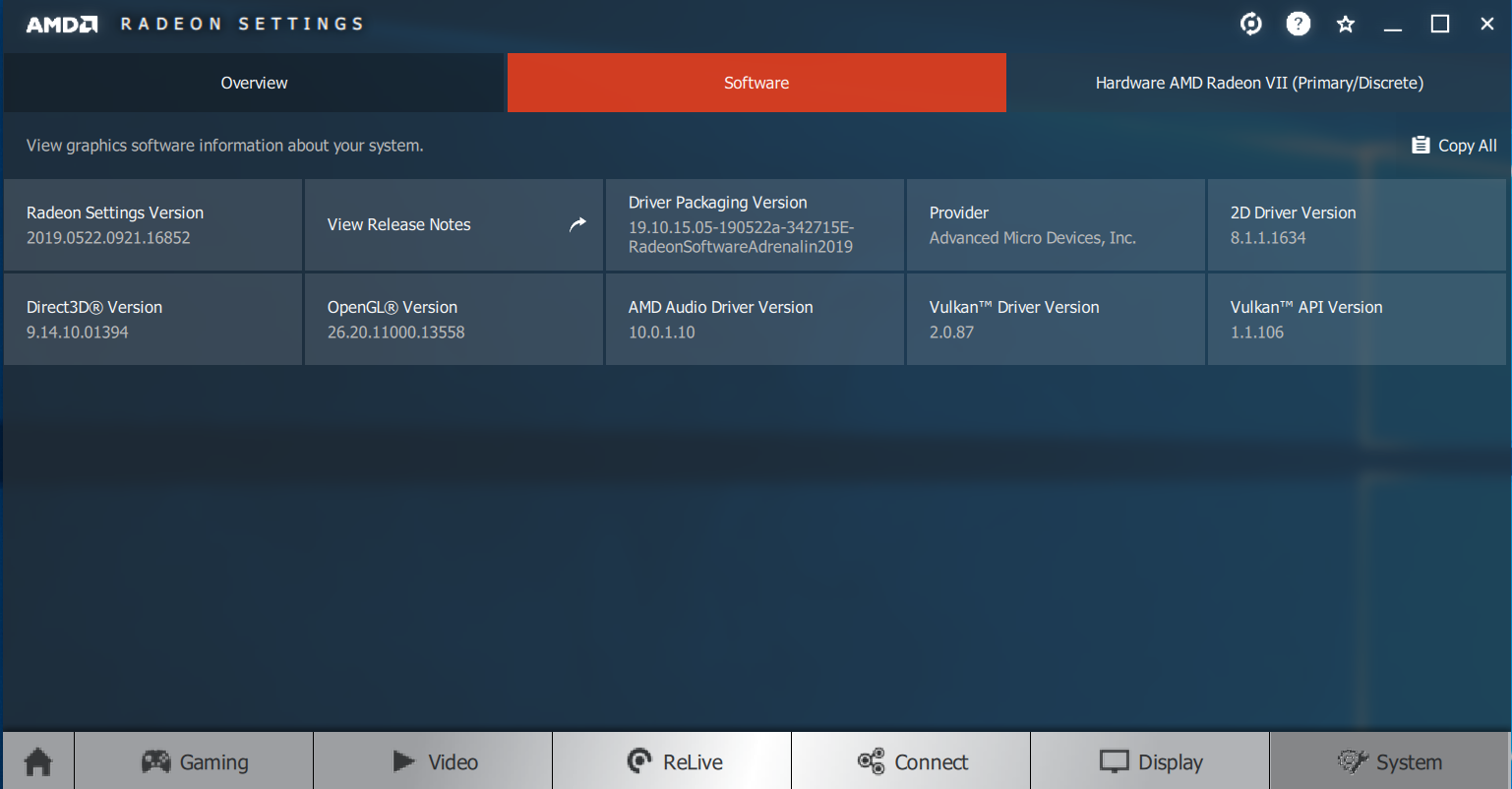Click the AMD logo in title bar
This screenshot has height=789, width=1512.
61,25
